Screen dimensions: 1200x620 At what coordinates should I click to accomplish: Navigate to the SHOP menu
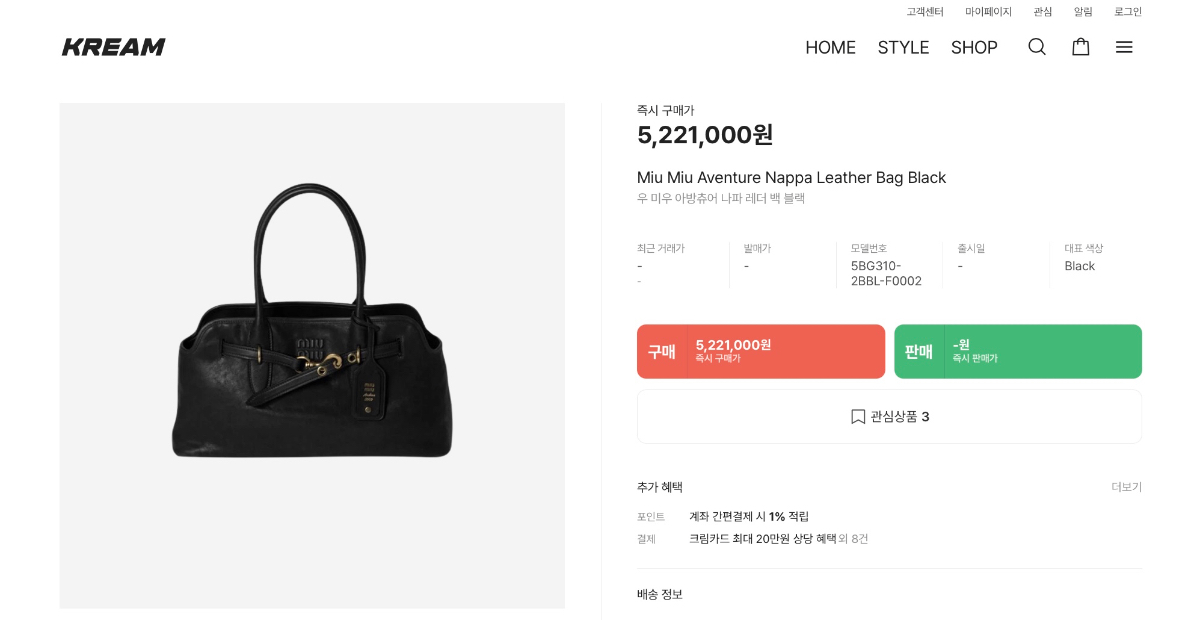coord(974,47)
